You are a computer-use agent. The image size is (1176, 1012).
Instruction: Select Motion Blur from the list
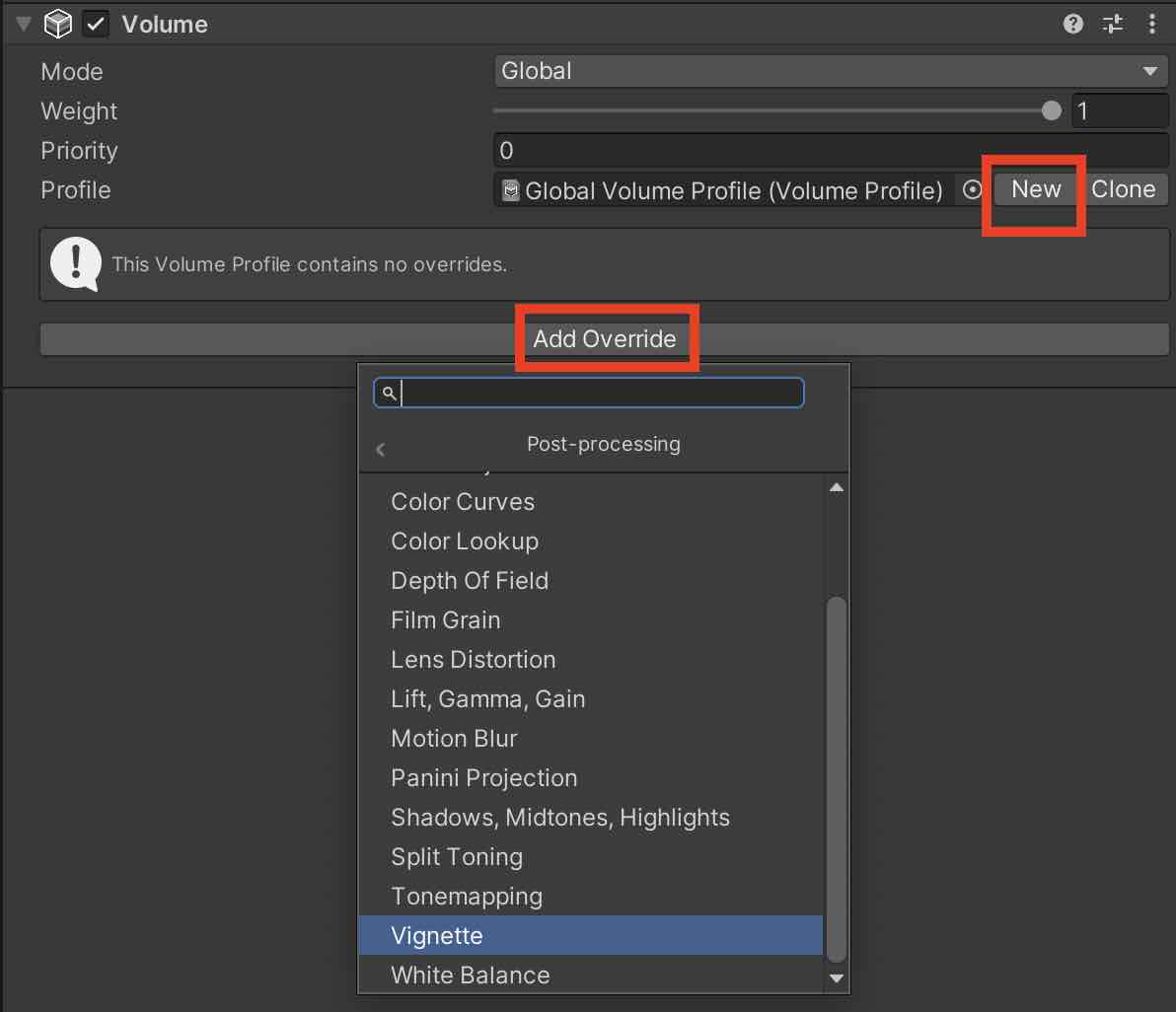(x=454, y=738)
